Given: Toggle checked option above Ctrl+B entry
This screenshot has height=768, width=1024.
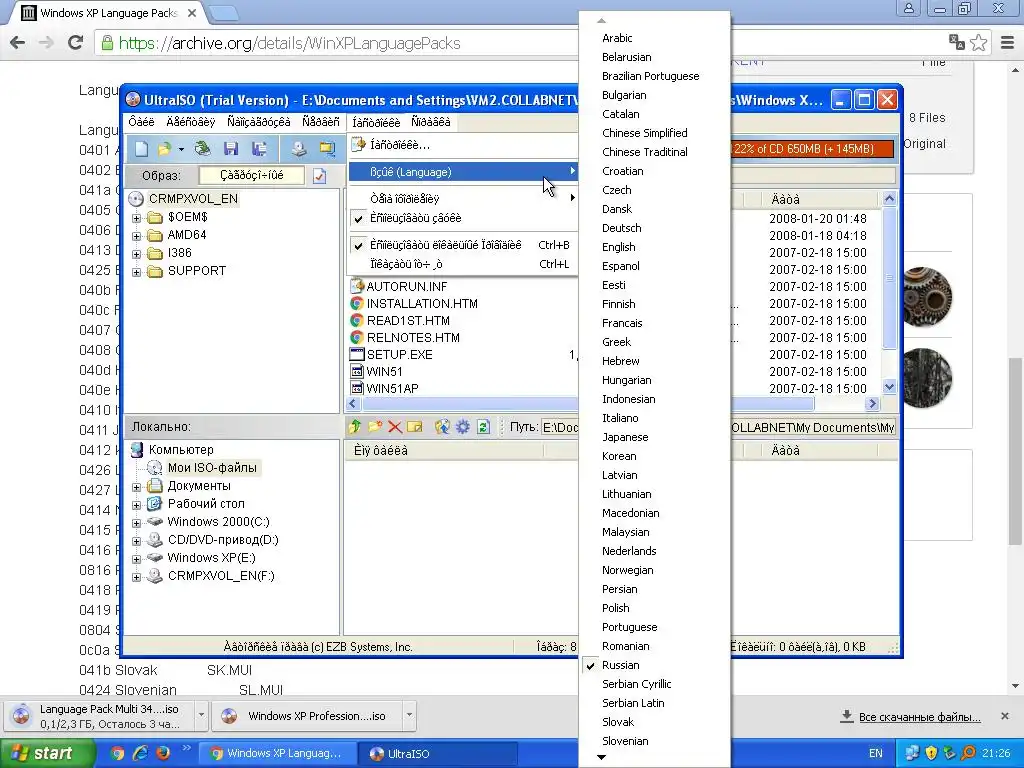Looking at the screenshot, I should (464, 218).
